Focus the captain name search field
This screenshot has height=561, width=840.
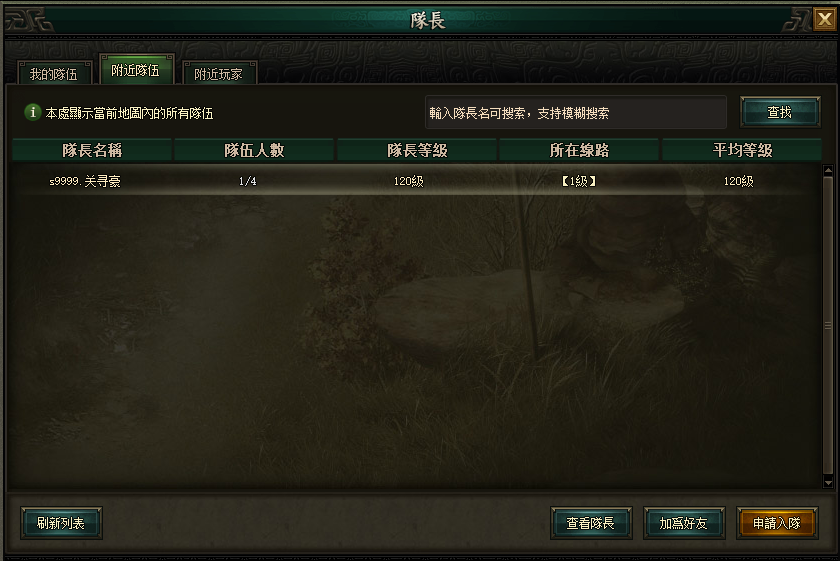[576, 113]
